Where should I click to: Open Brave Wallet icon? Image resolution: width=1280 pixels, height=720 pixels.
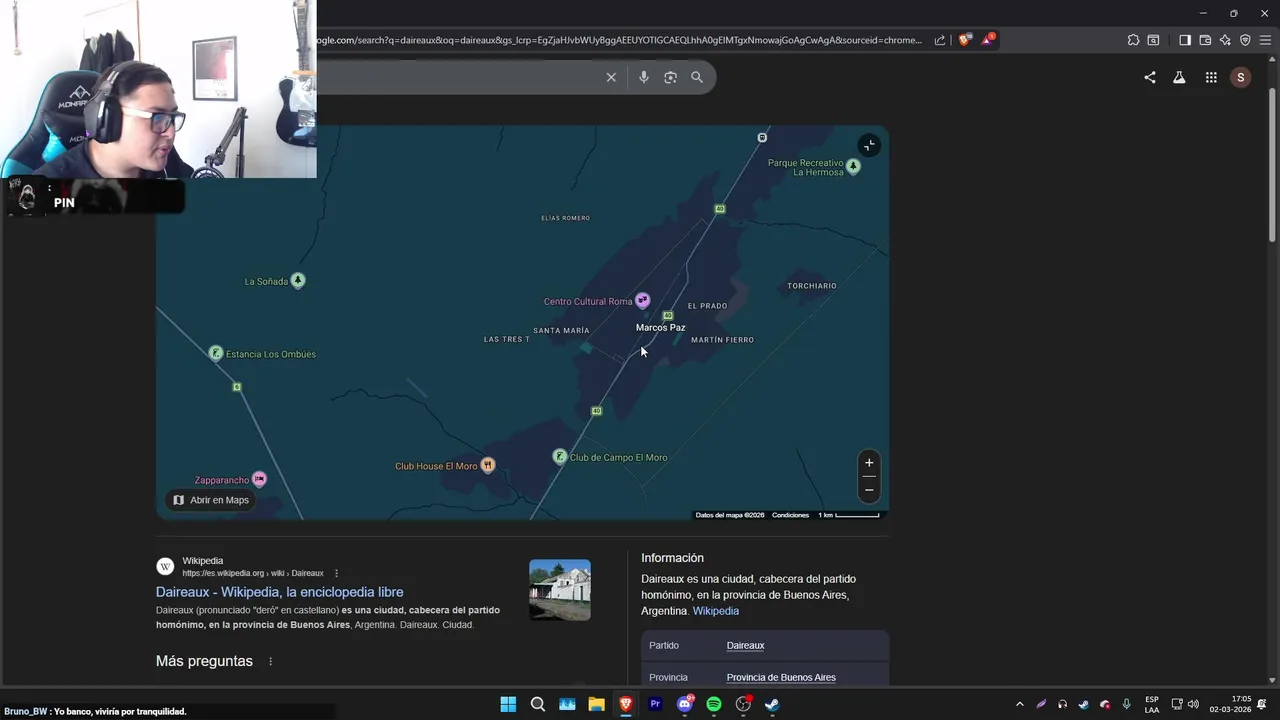[x=1205, y=40]
